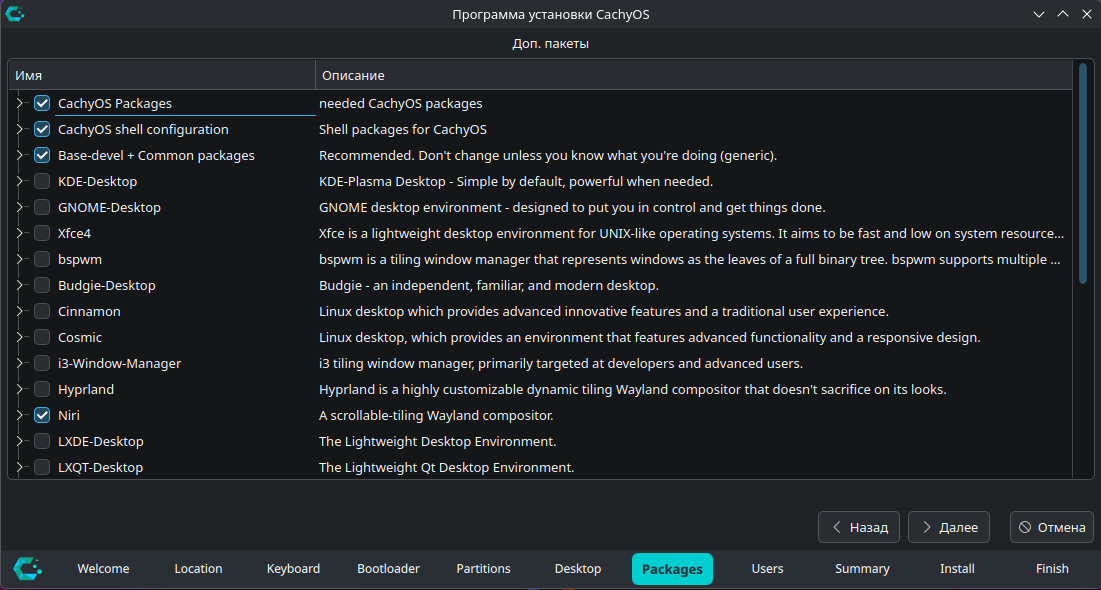Click 'needed CachyOS packages' description
Screen dimensions: 1101x590
400,103
